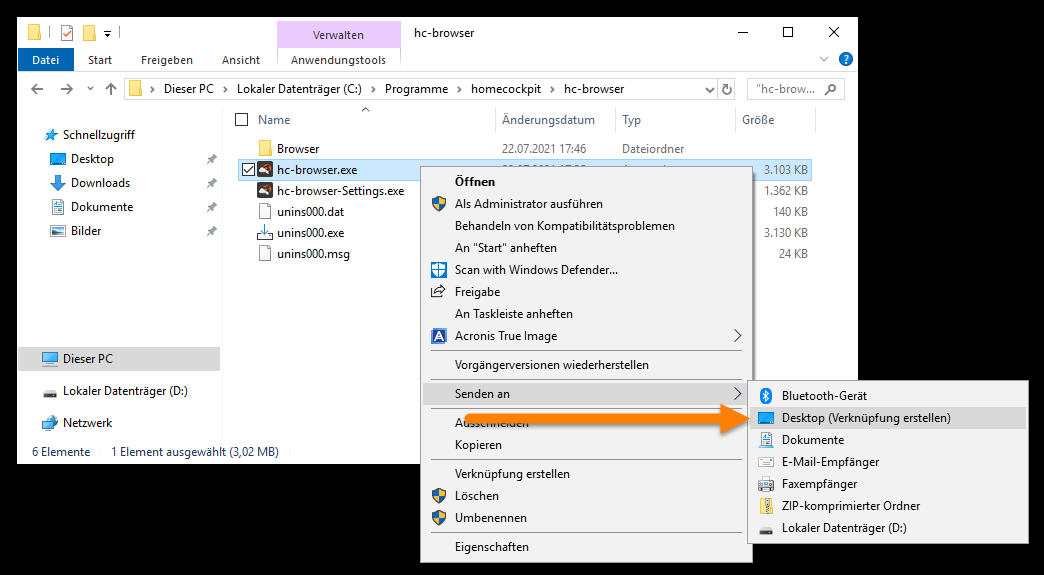Click the Scan with Windows Defender shield icon
Viewport: 1044px width, 575px height.
(438, 270)
